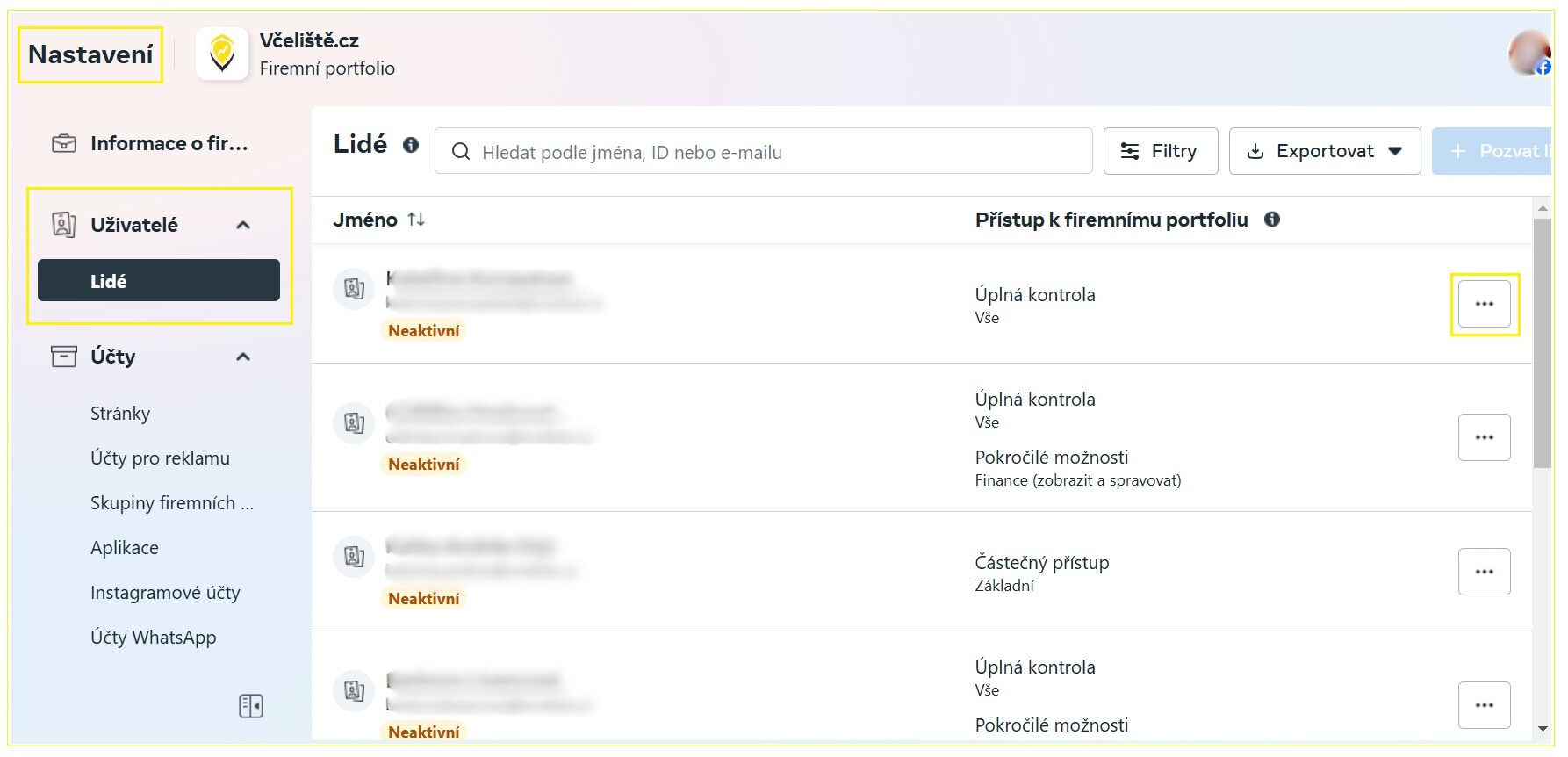The height and width of the screenshot is (757, 1568).
Task: Open the three-dot menu for second person
Action: pos(1484,437)
